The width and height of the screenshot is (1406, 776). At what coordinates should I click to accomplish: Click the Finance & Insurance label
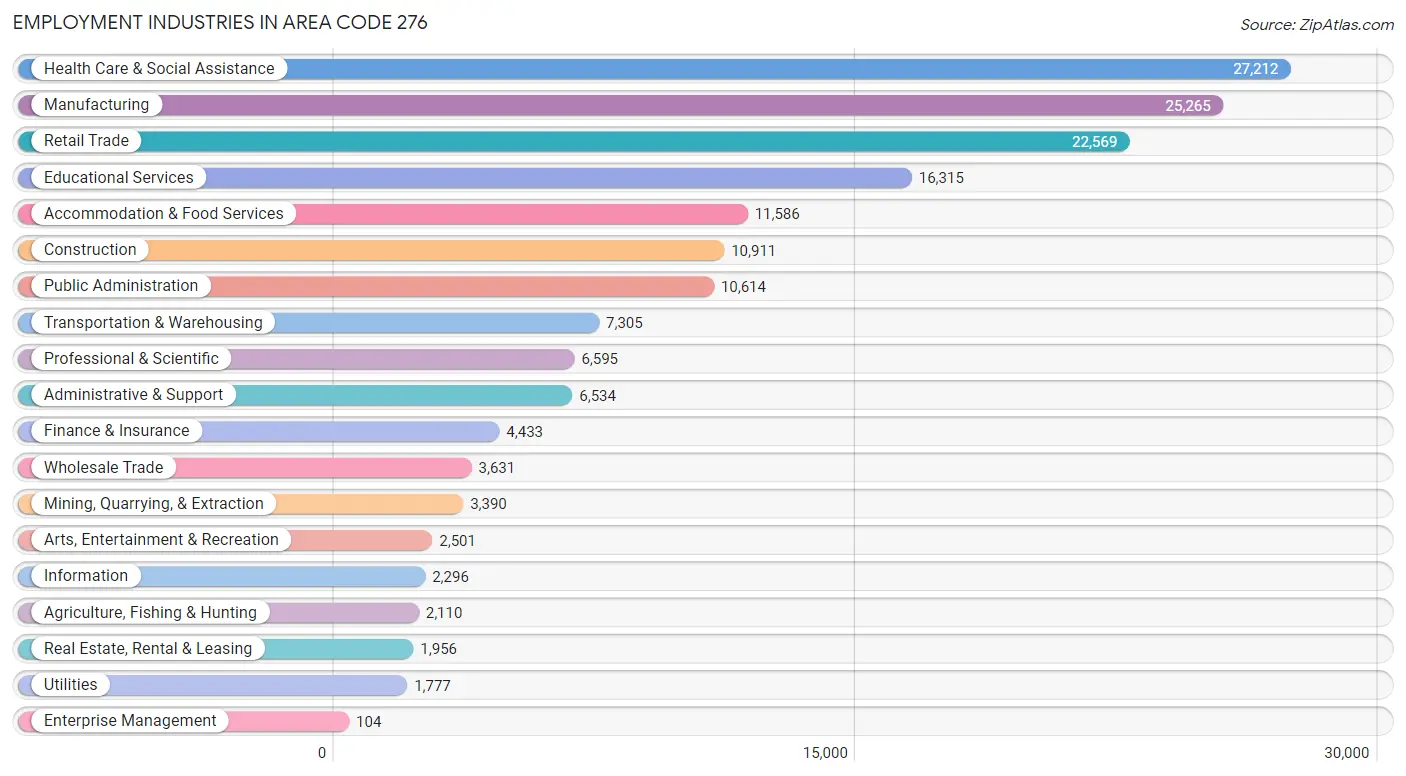116,430
